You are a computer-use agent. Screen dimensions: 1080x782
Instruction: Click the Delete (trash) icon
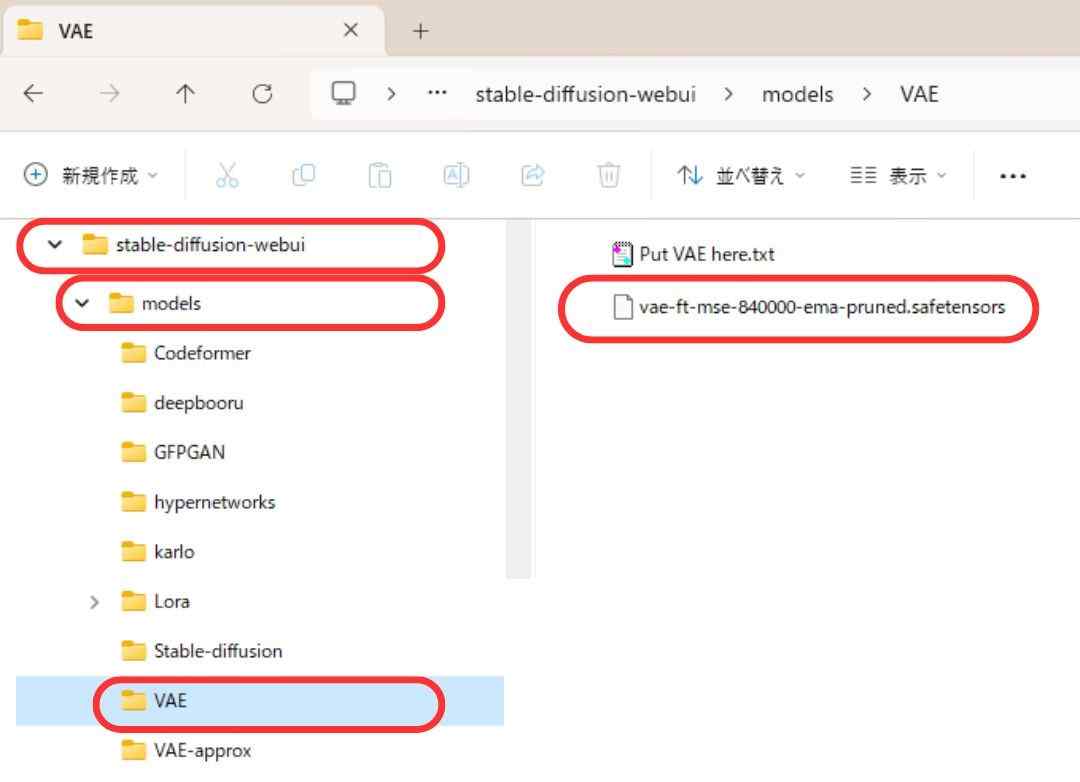coord(610,175)
